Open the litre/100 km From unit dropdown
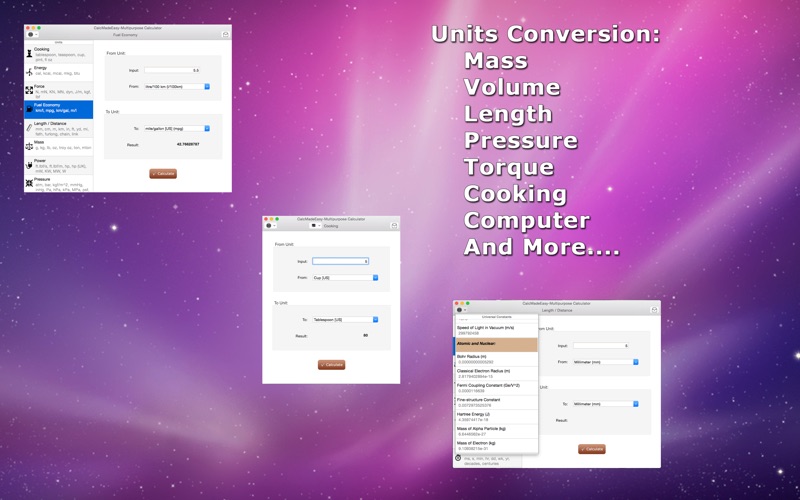 [x=207, y=87]
